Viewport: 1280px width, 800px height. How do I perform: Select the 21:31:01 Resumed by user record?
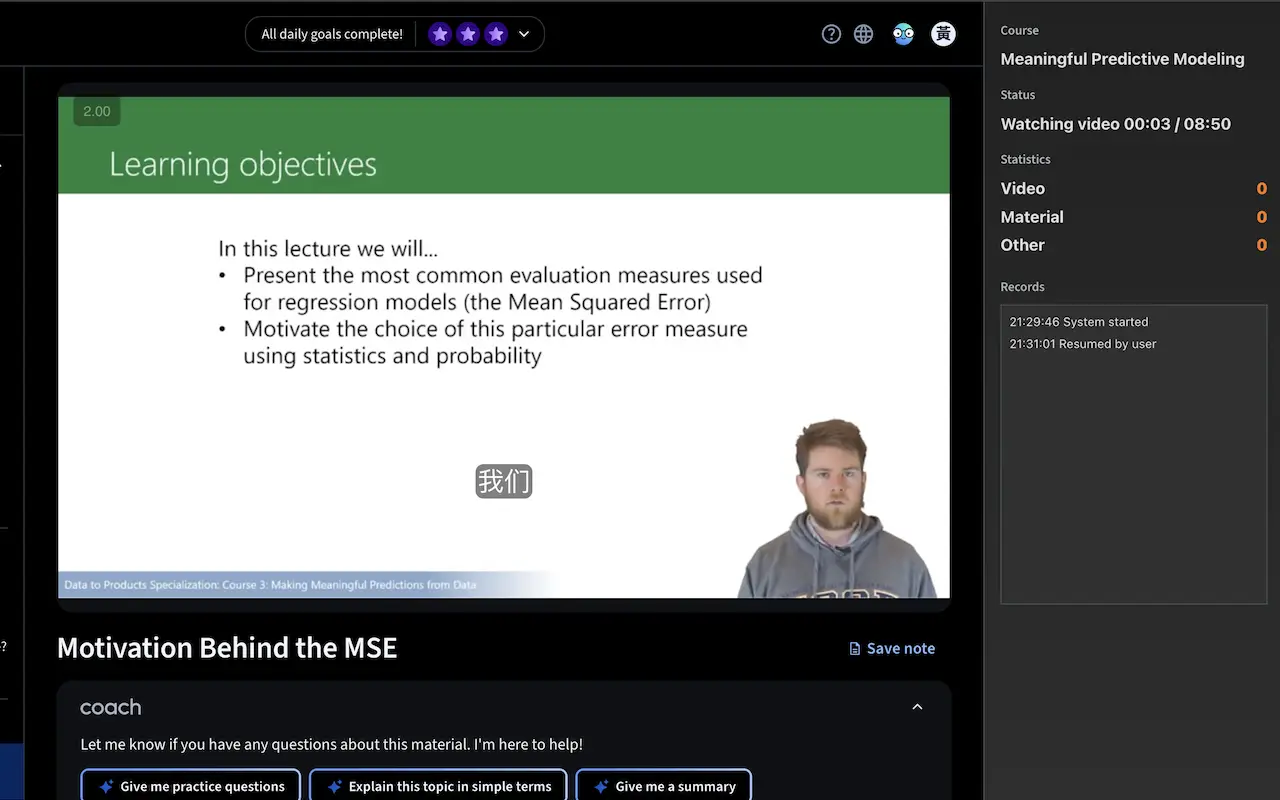coord(1083,344)
